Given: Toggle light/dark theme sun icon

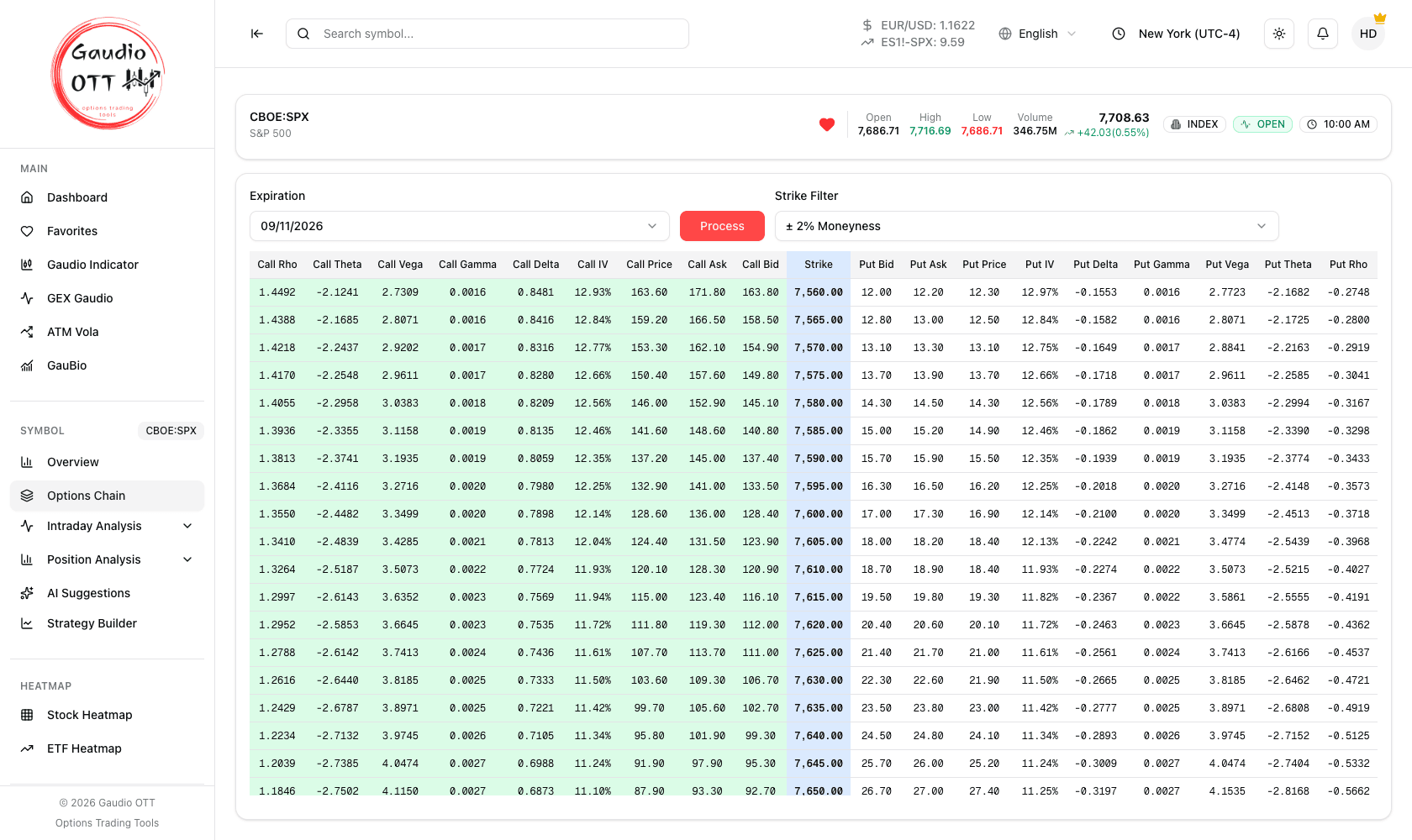Looking at the screenshot, I should click(1279, 34).
